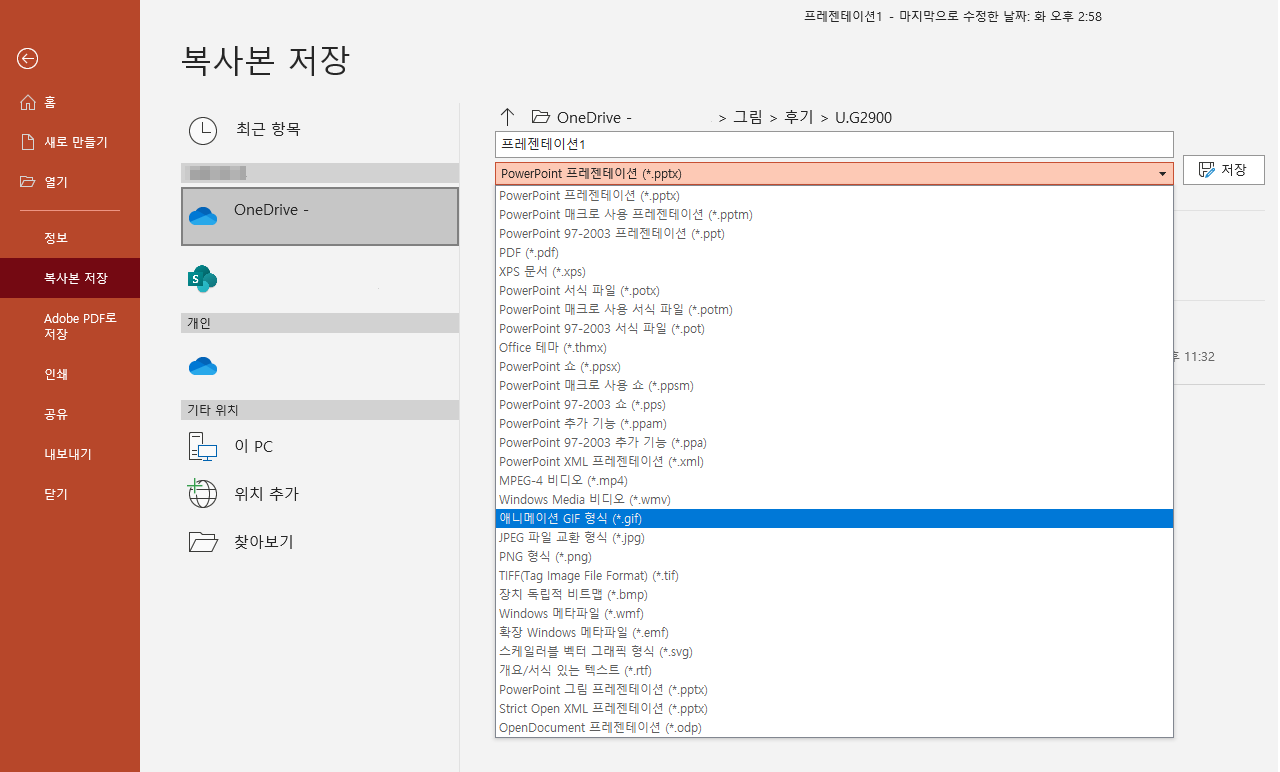
Task: Choose 애니메이션 GIF 형식 (*.gif)
Action: click(834, 519)
